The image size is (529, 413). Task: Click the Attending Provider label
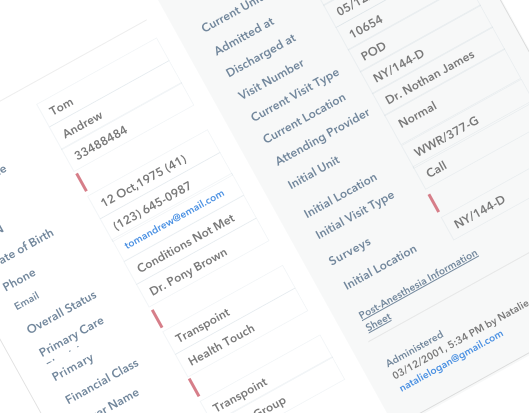coord(323,137)
